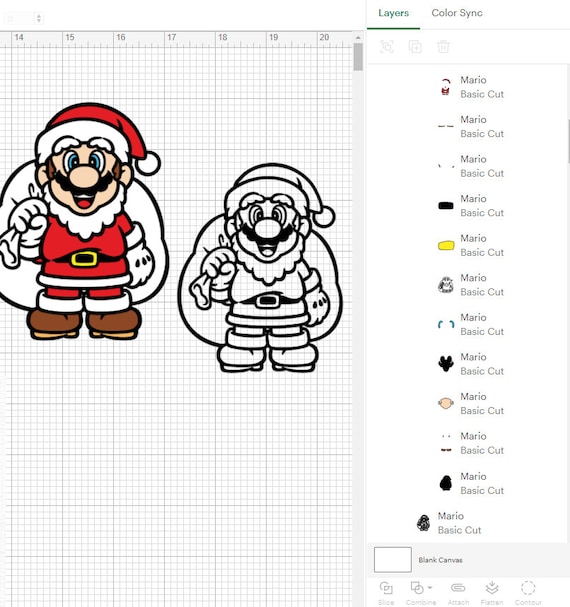Image resolution: width=570 pixels, height=607 pixels.
Task: Click the Blank Canvas color swatch
Action: 393,560
